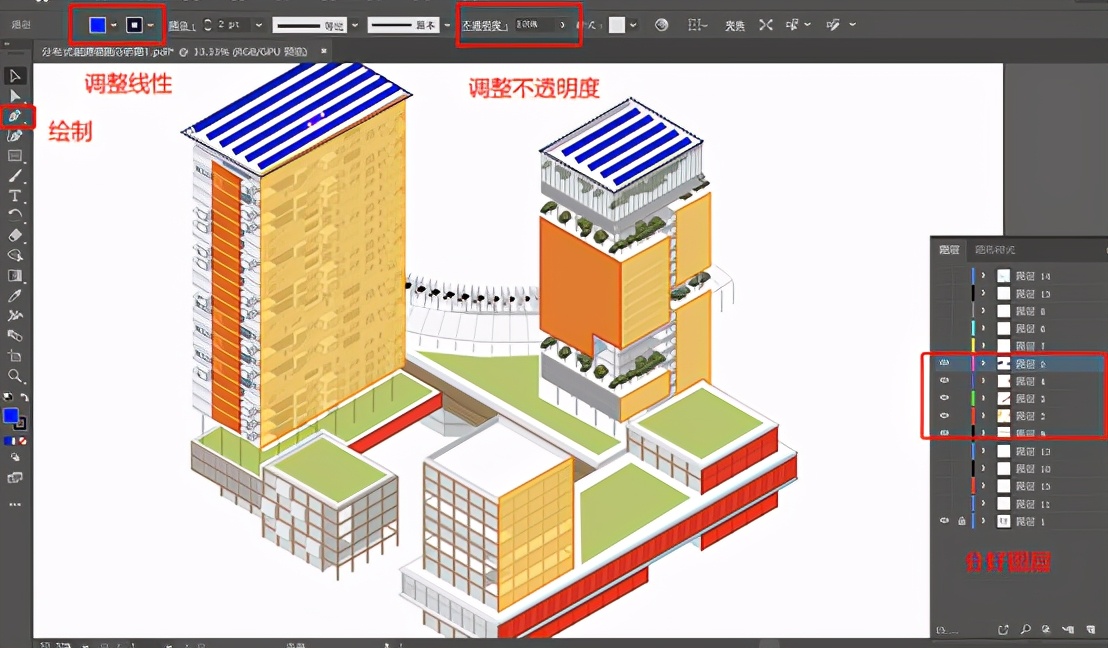Select the Selection tool arrow
This screenshot has height=648, width=1108.
(x=15, y=76)
